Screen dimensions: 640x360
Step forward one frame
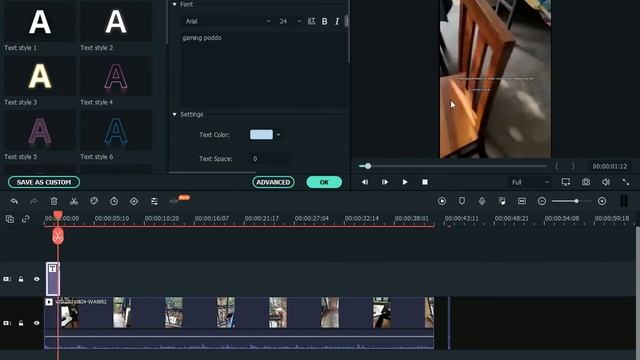384,182
